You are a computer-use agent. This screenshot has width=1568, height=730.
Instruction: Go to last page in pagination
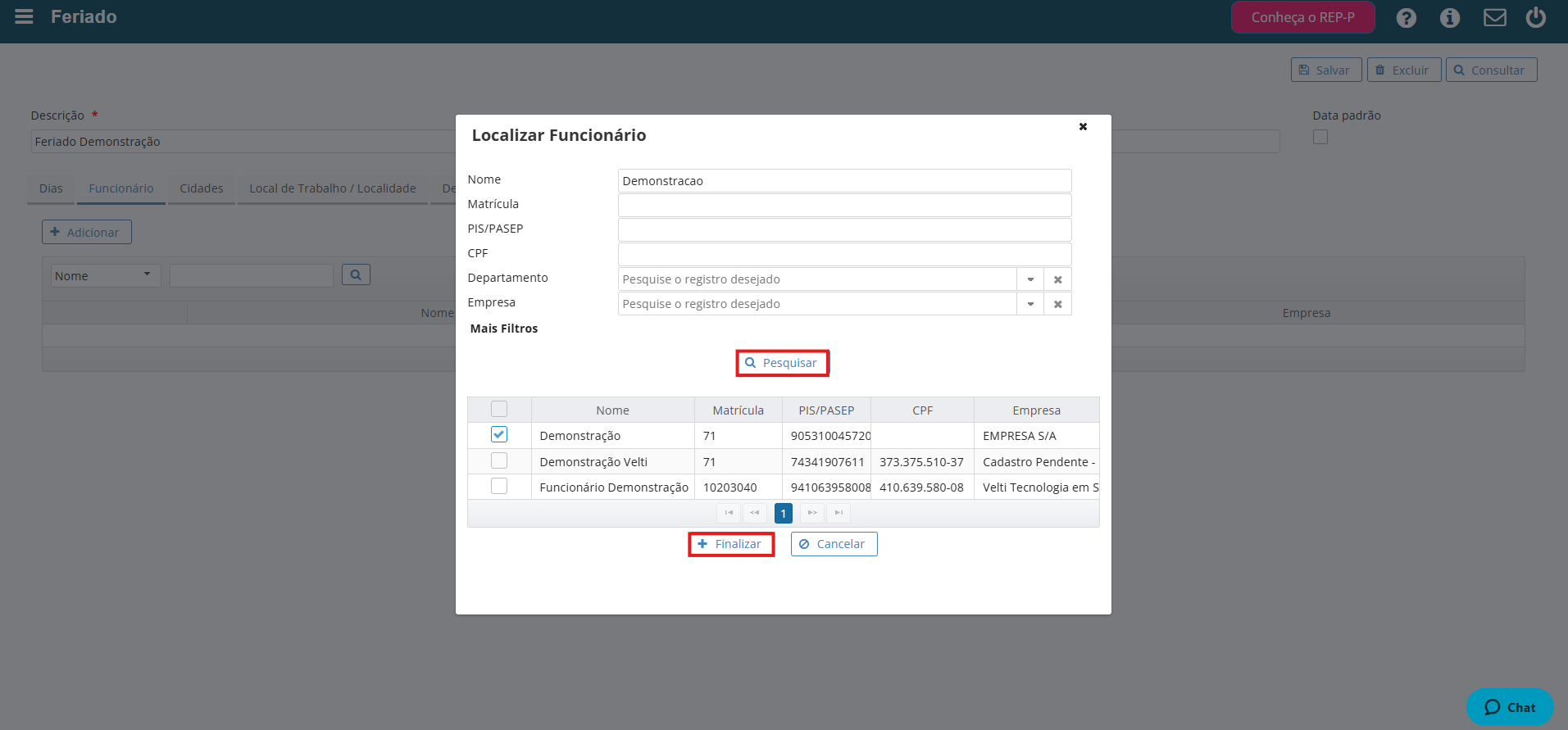(838, 513)
